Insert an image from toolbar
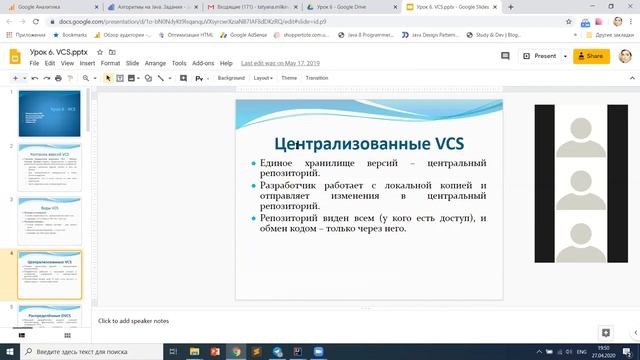The image size is (640, 360). pyautogui.click(x=131, y=78)
